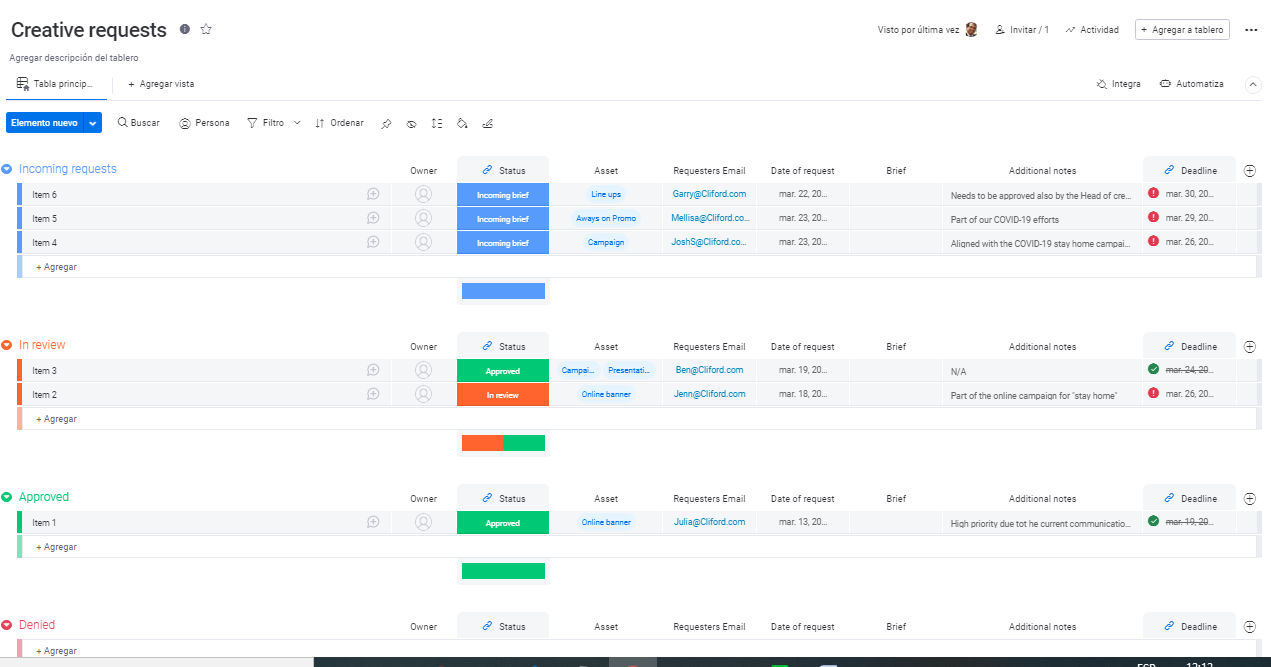The height and width of the screenshot is (667, 1271).
Task: Collapse the Incoming requests group
Action: [x=7, y=169]
